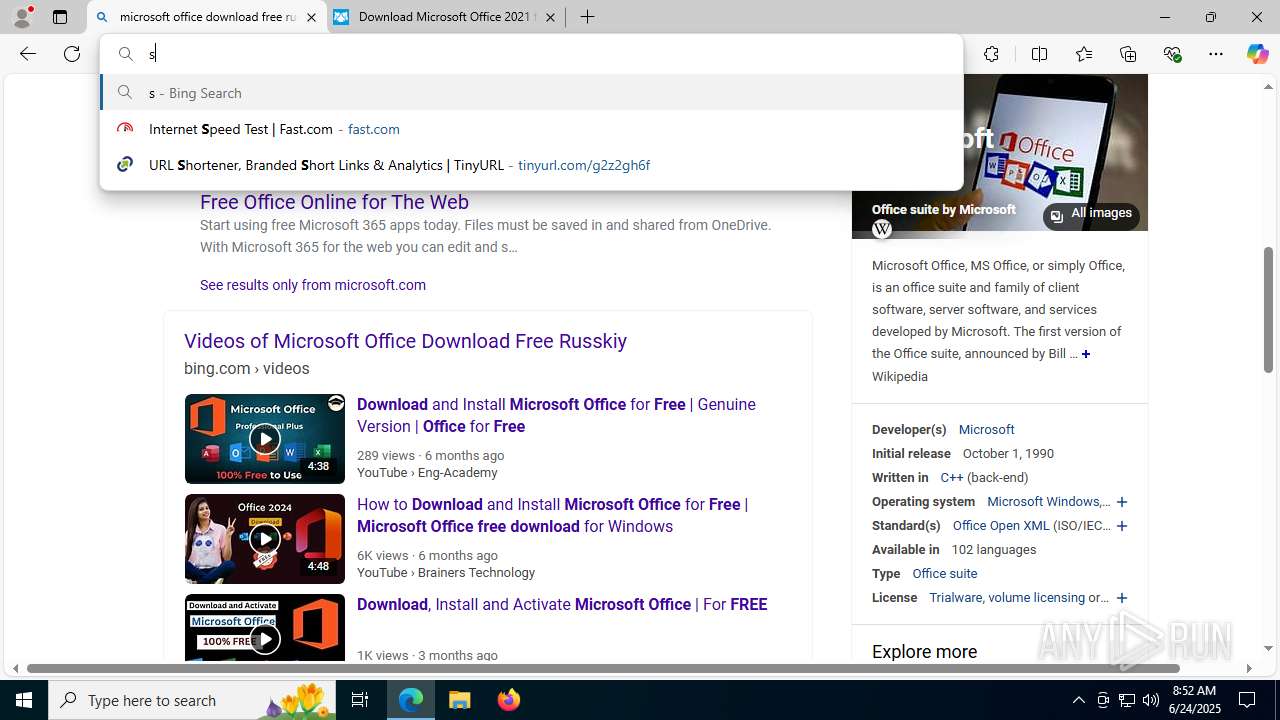Open the notification center icon

click(x=1247, y=700)
